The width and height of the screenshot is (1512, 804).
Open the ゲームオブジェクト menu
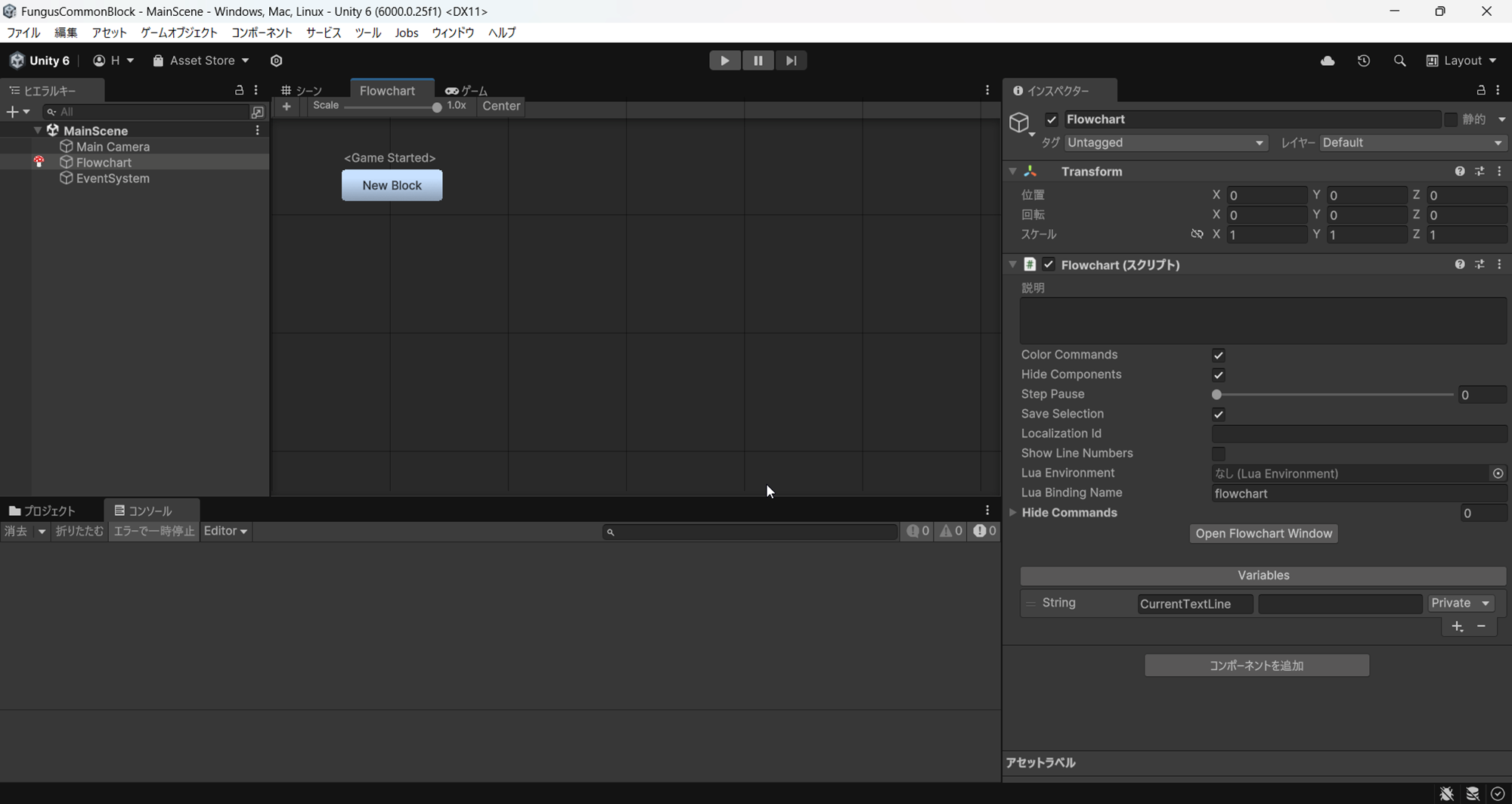coord(178,33)
